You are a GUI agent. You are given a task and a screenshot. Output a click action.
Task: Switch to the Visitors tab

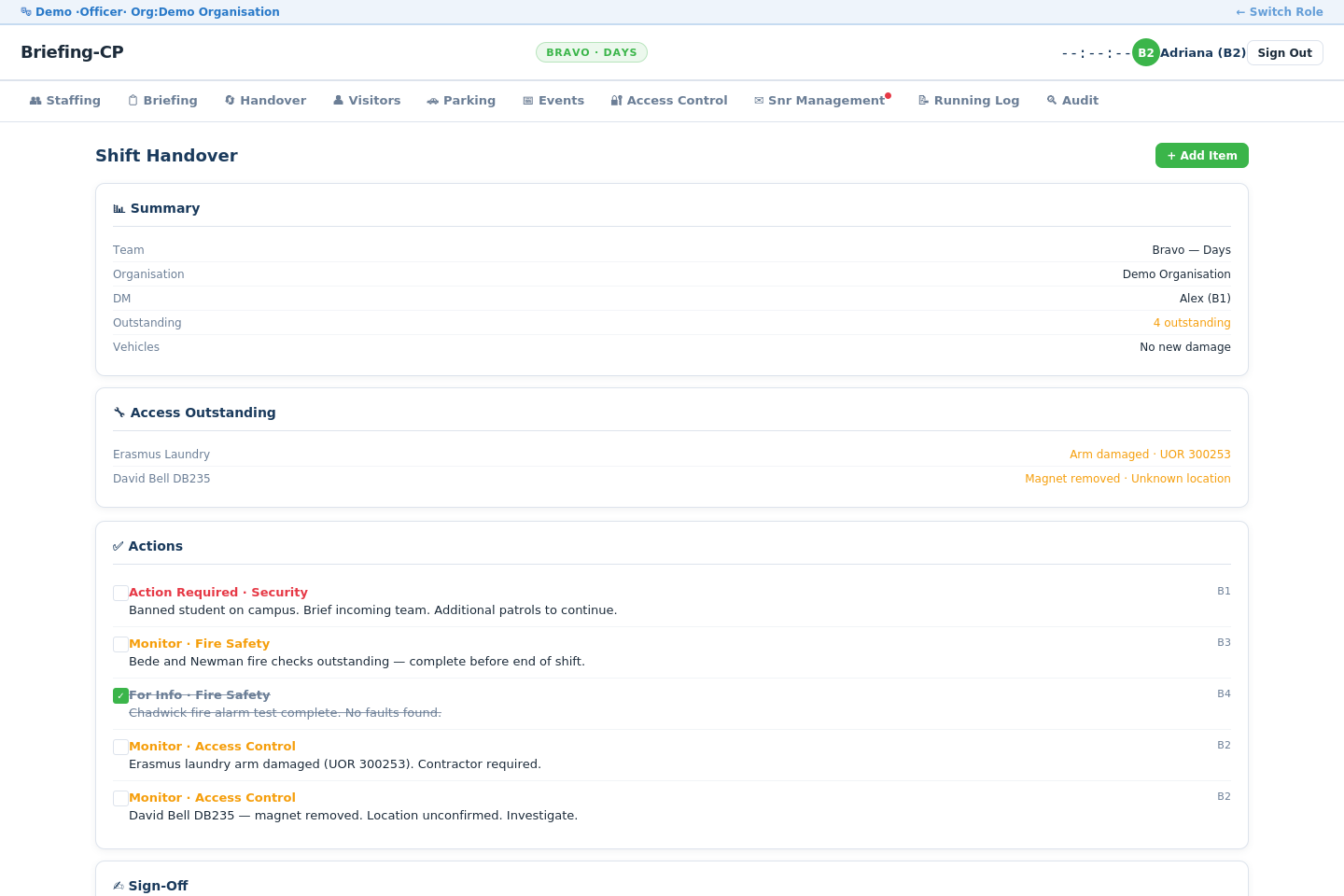(367, 101)
